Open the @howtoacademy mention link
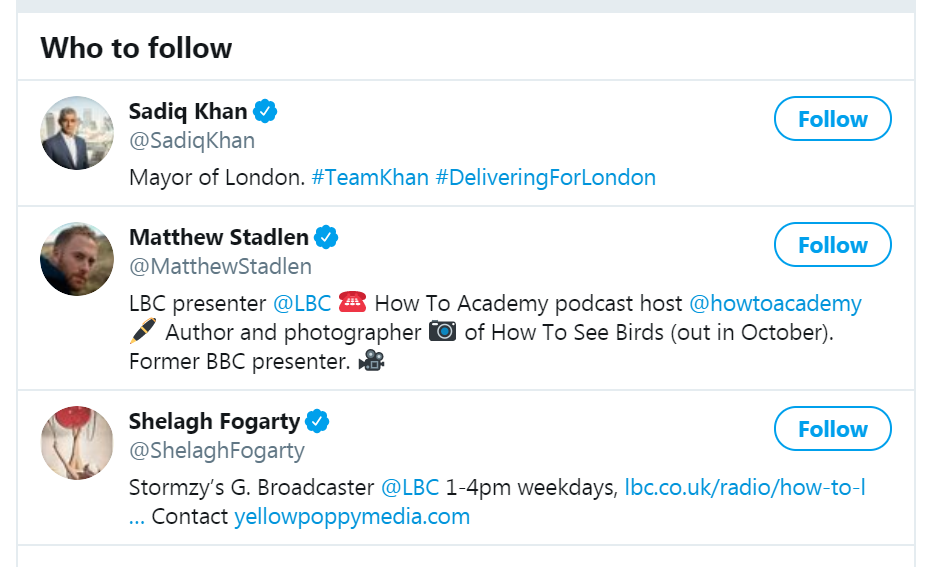The height and width of the screenshot is (567, 937). 775,303
